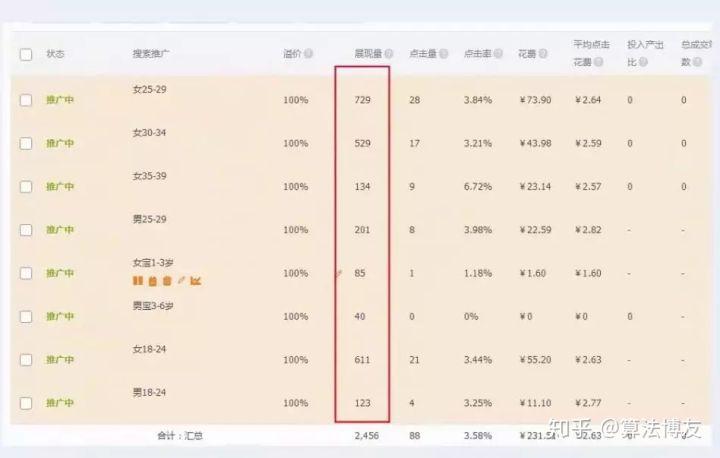
Task: Select impressions value 134
Action: [362, 187]
